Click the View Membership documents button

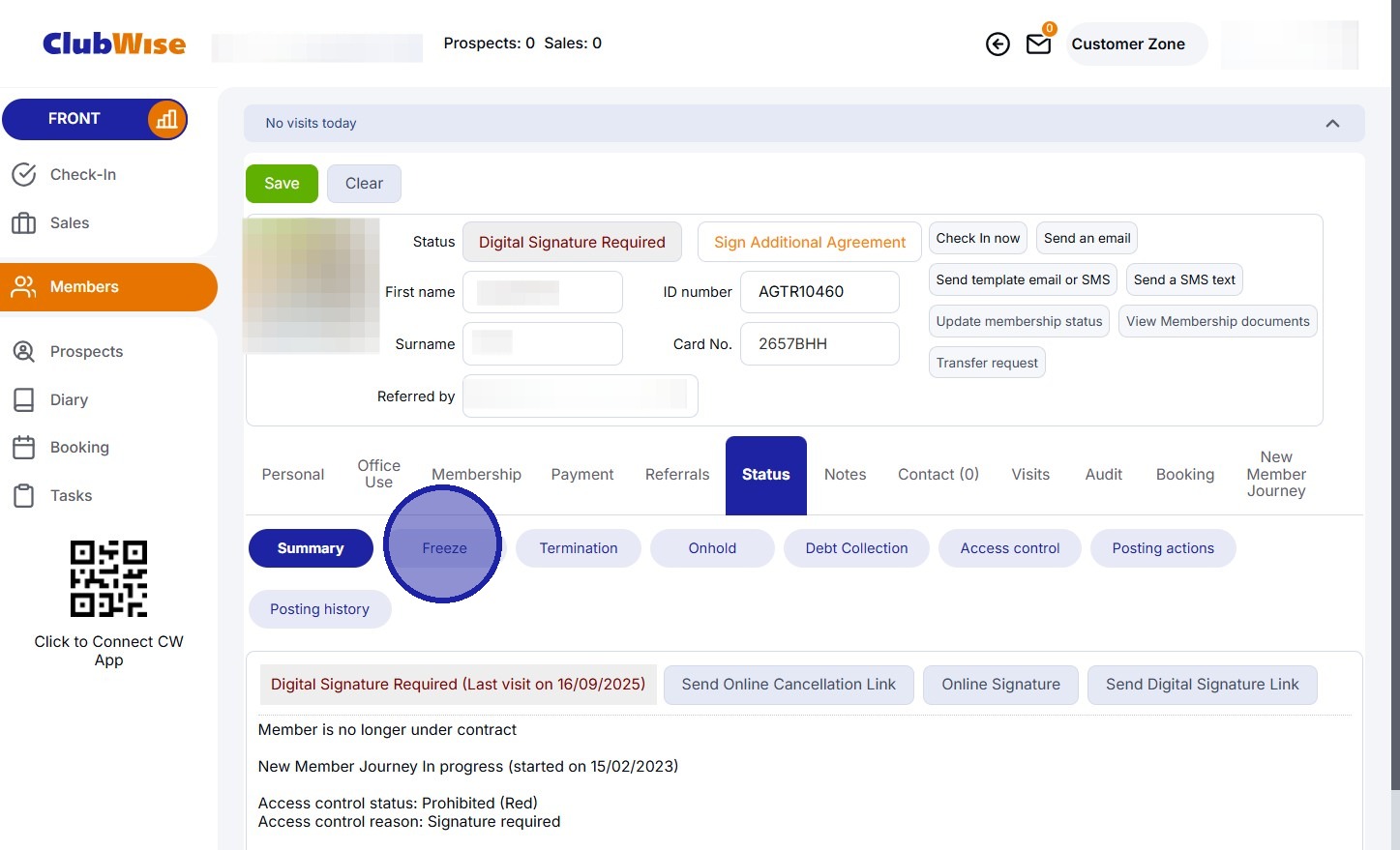coord(1217,322)
